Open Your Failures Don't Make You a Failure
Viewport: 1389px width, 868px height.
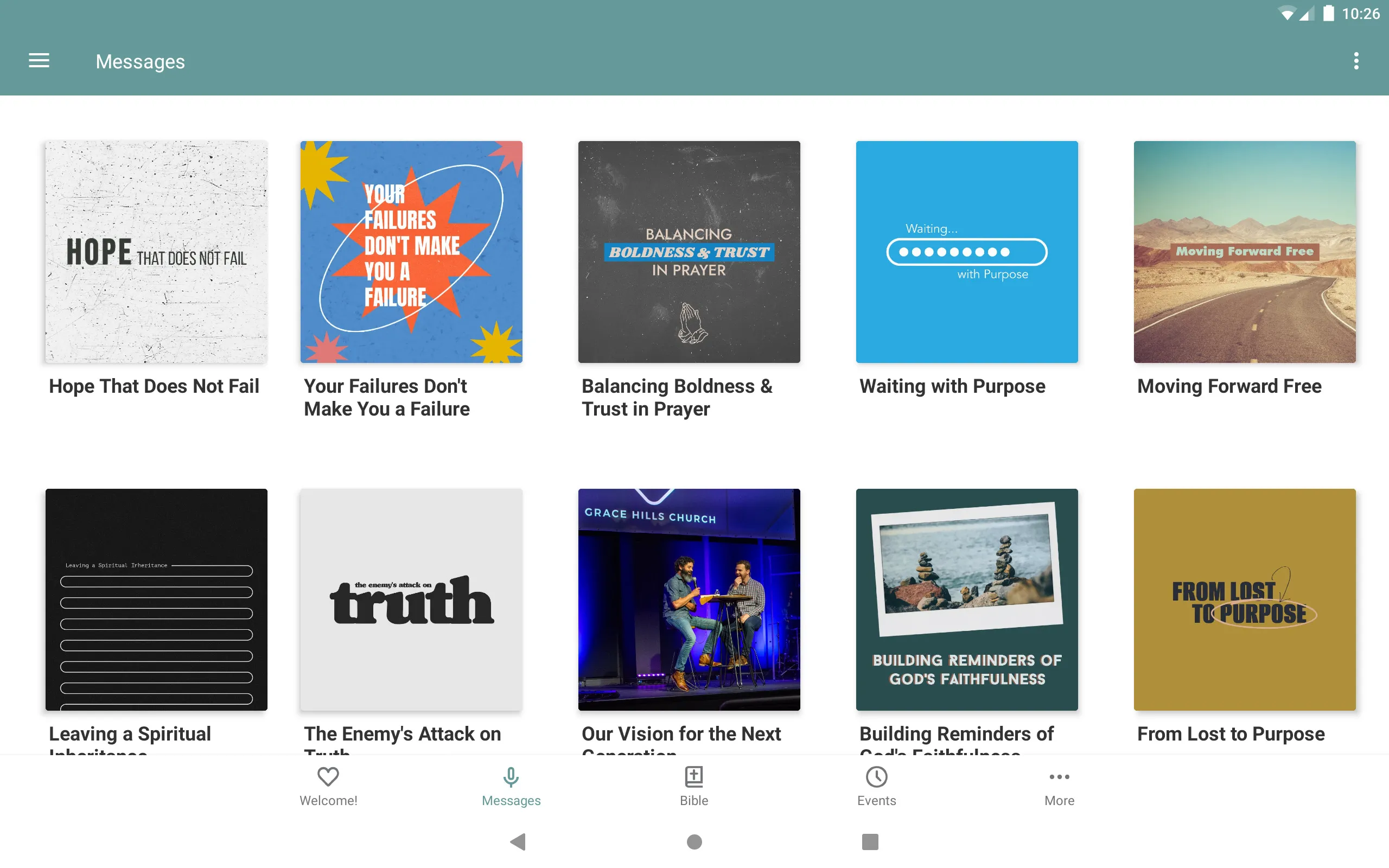click(411, 252)
